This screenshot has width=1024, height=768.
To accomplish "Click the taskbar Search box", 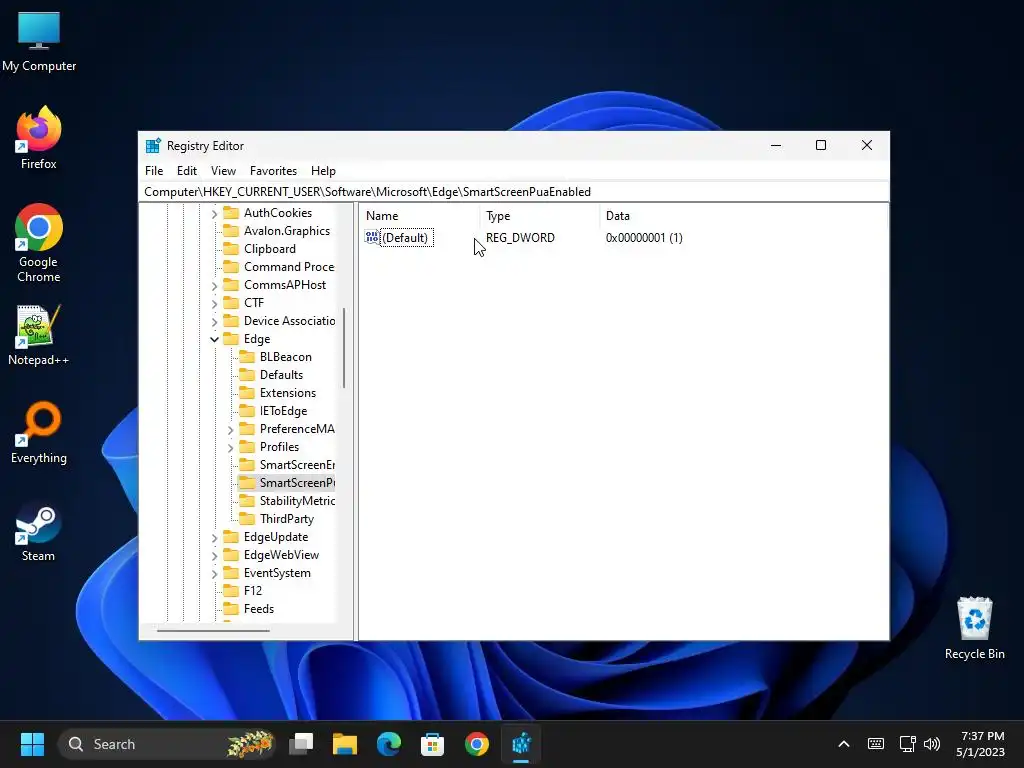I will 167,744.
